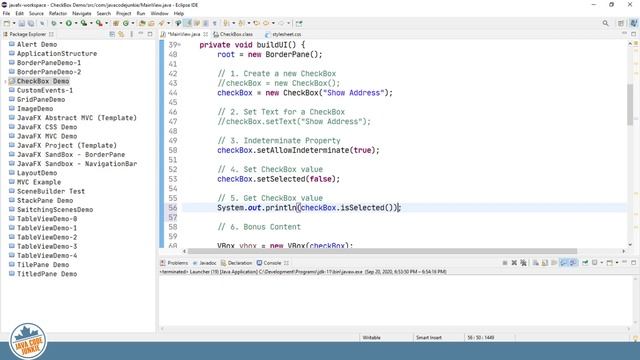Open the File menu

6,13
